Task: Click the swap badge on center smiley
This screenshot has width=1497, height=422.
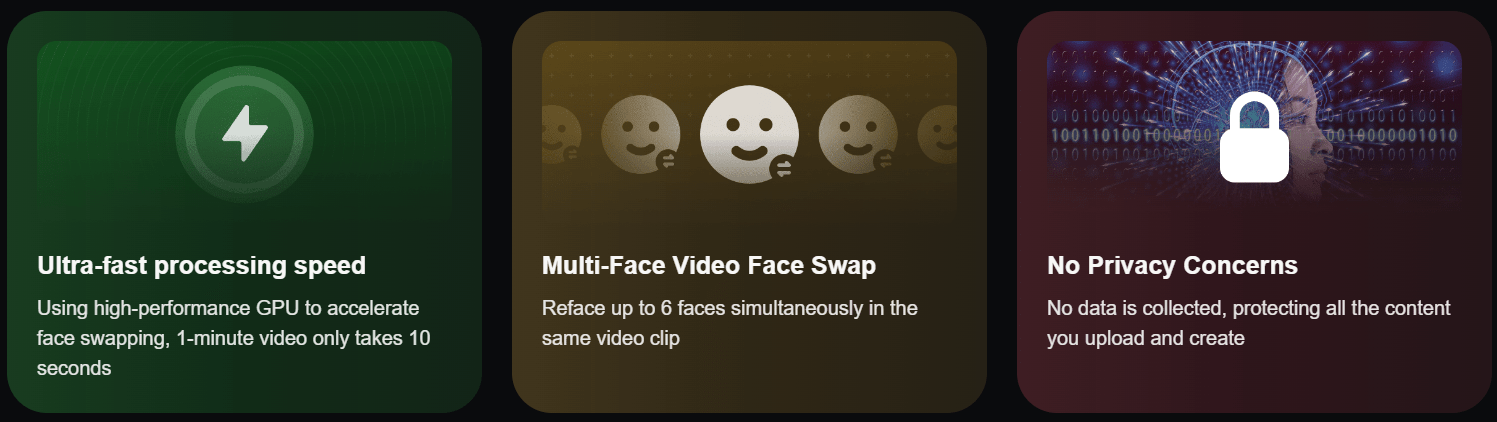Action: 783,168
